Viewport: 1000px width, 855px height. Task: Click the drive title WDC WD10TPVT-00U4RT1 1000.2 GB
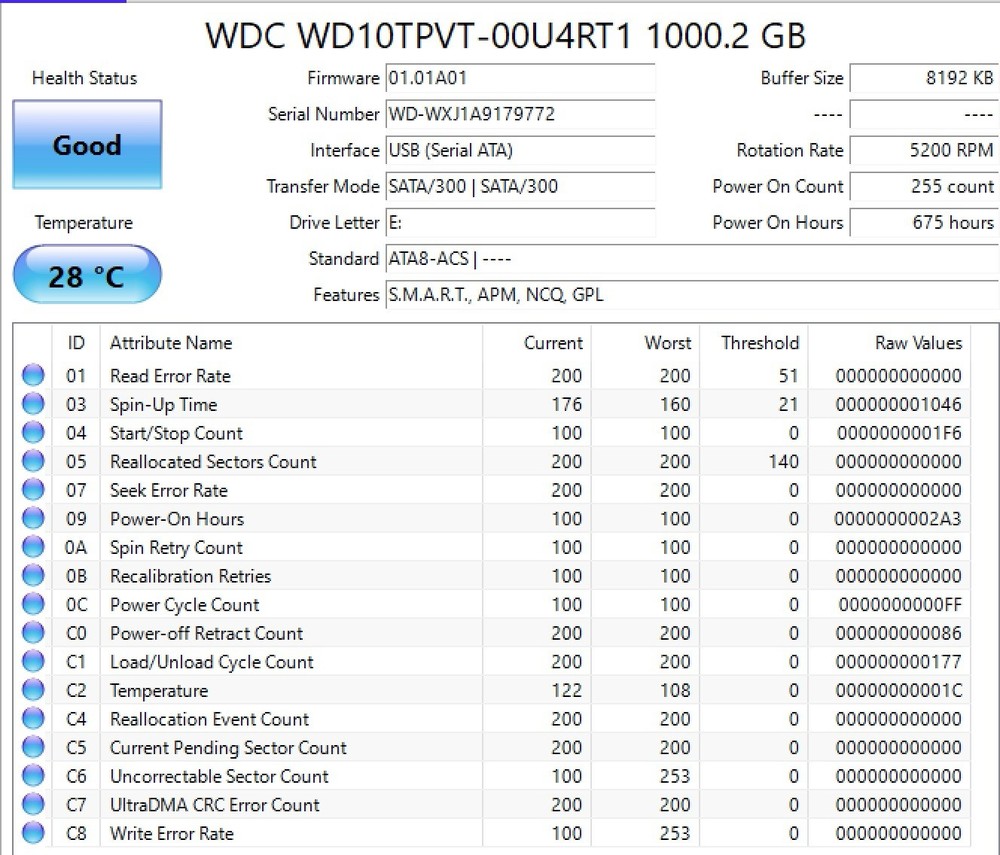click(x=505, y=34)
